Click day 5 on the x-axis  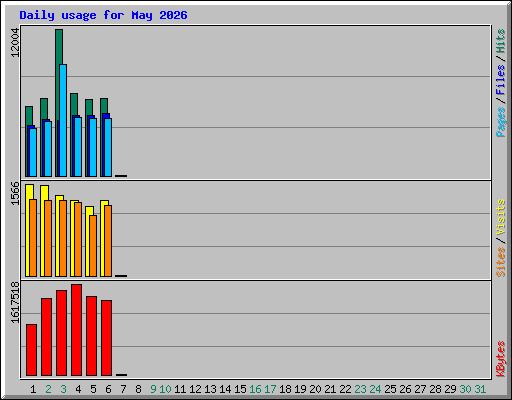[x=93, y=389]
